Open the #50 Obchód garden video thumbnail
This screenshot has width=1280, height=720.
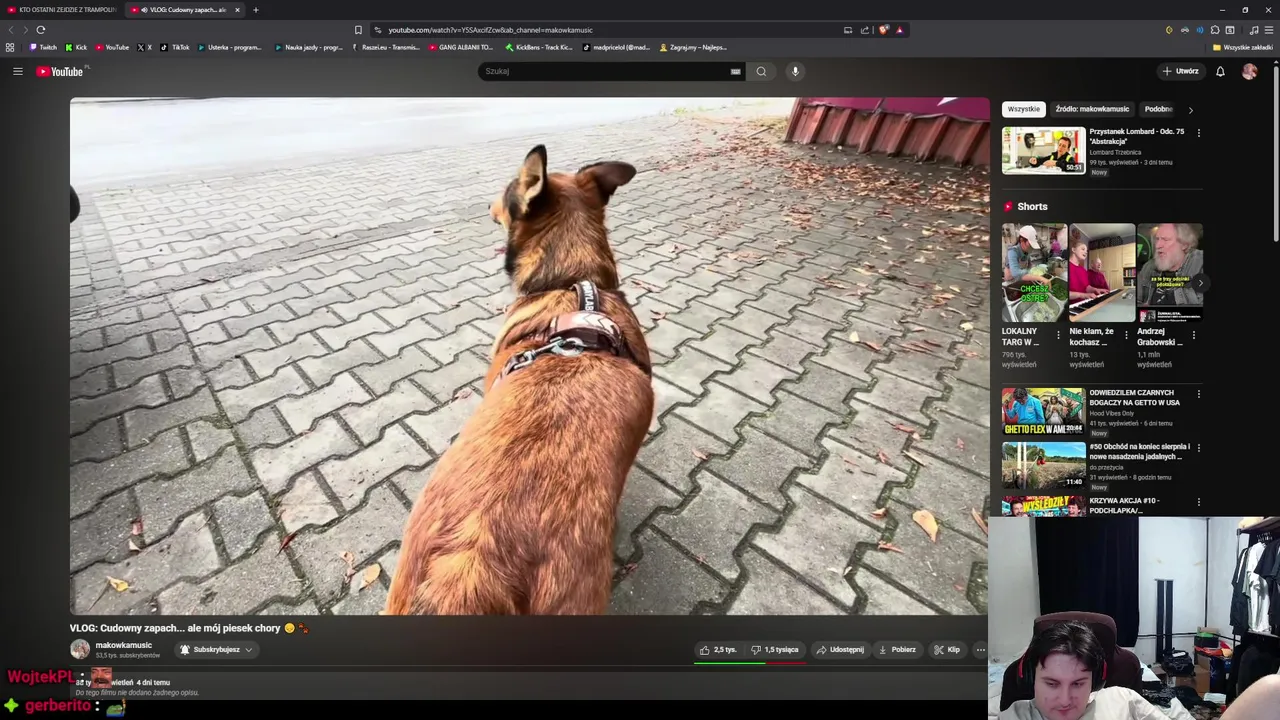tap(1043, 465)
